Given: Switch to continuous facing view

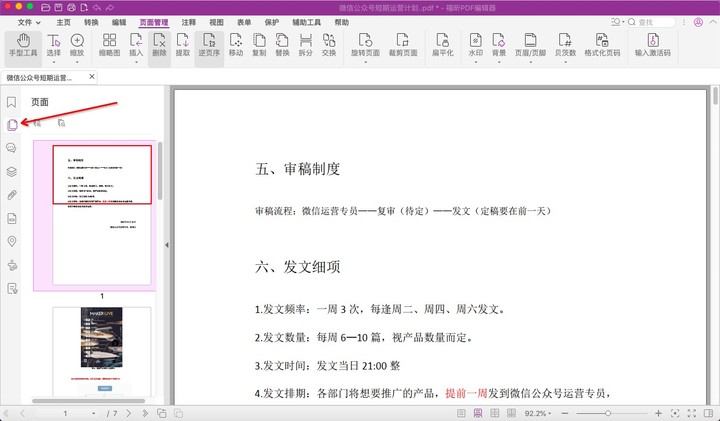Looking at the screenshot, I should (x=511, y=413).
